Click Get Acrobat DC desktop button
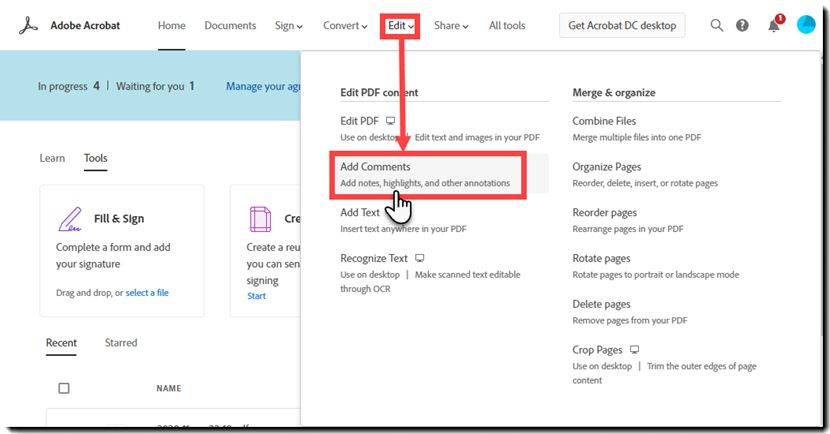The height and width of the screenshot is (434, 830). (622, 25)
